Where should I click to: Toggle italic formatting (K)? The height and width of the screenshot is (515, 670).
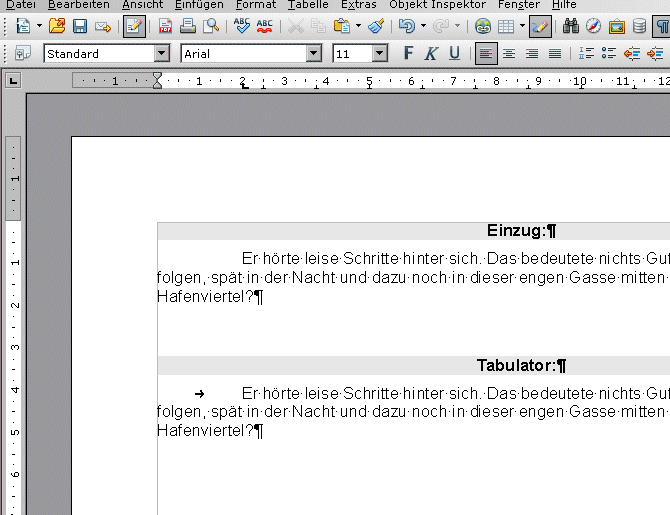tap(431, 54)
